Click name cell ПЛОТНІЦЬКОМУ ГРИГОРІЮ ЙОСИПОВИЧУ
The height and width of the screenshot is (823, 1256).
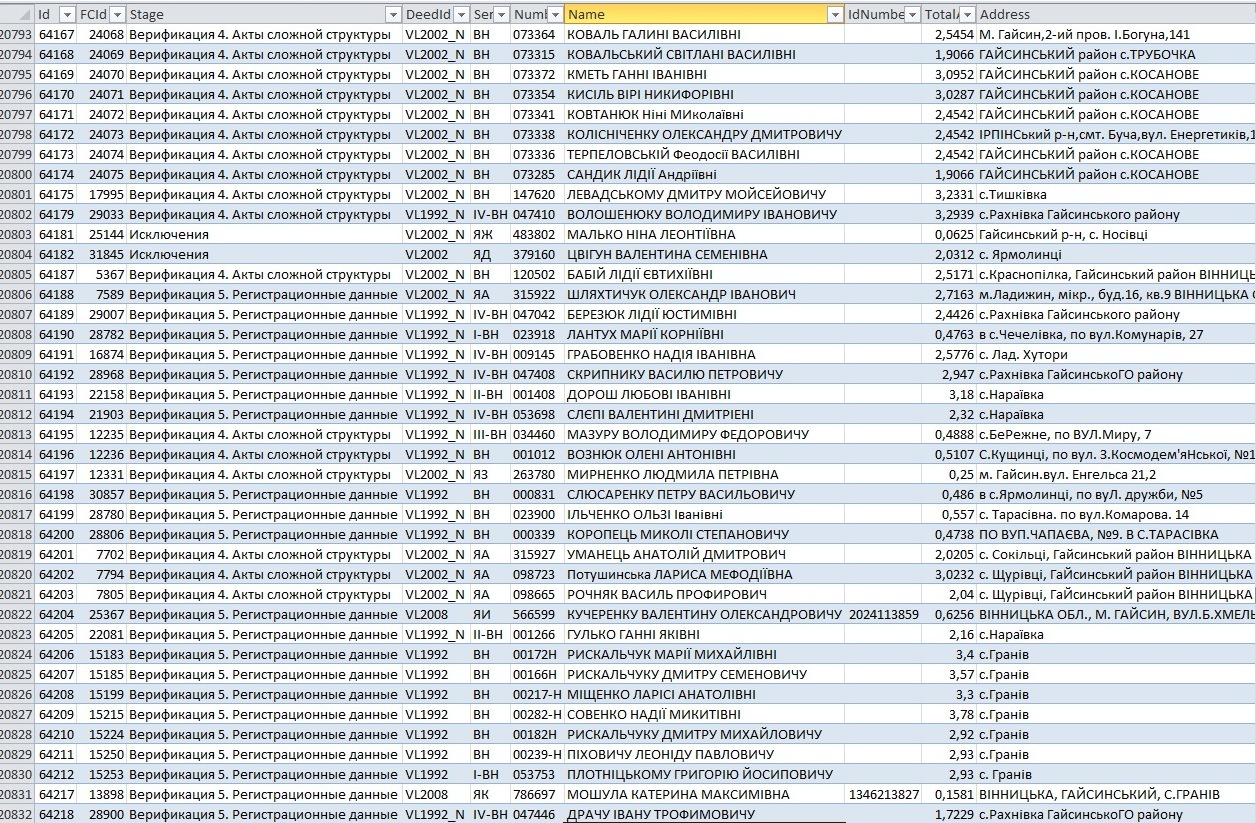click(x=705, y=775)
